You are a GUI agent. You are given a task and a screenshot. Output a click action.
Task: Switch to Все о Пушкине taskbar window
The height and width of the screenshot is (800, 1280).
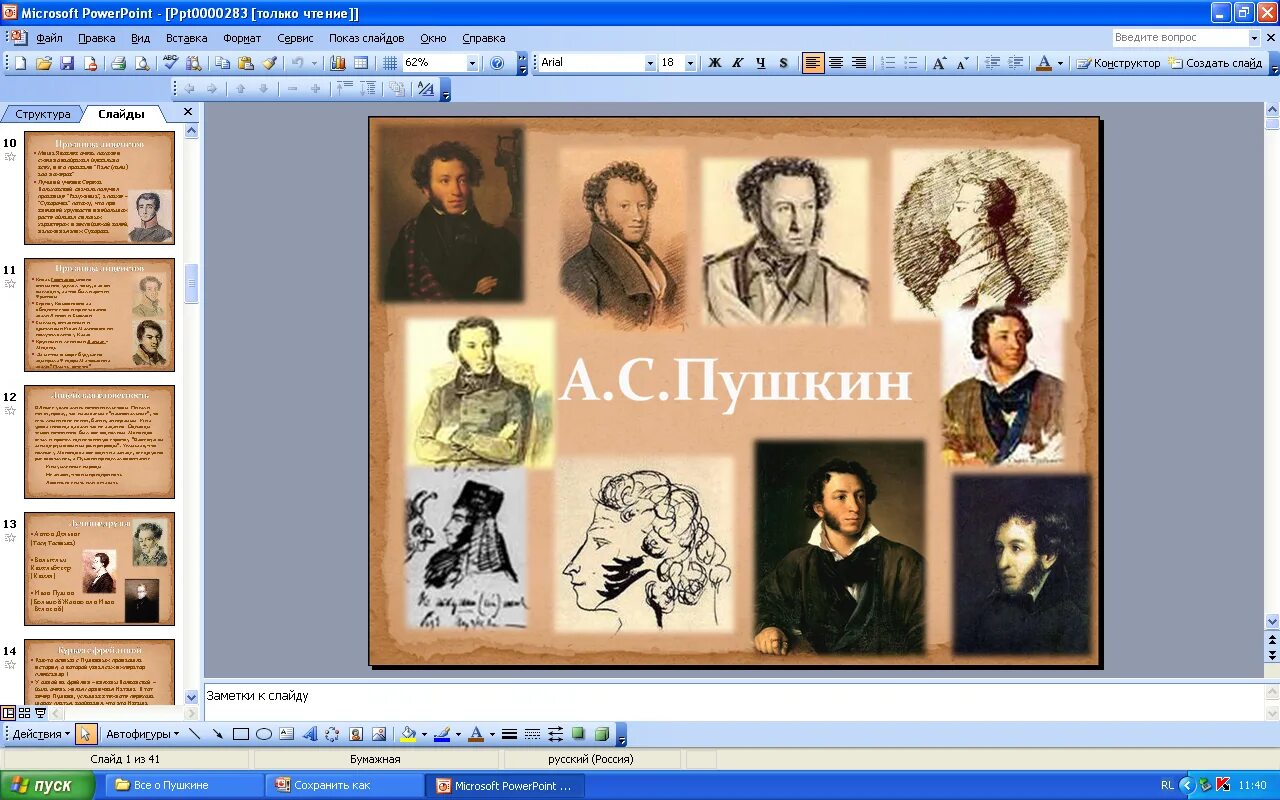pyautogui.click(x=182, y=785)
